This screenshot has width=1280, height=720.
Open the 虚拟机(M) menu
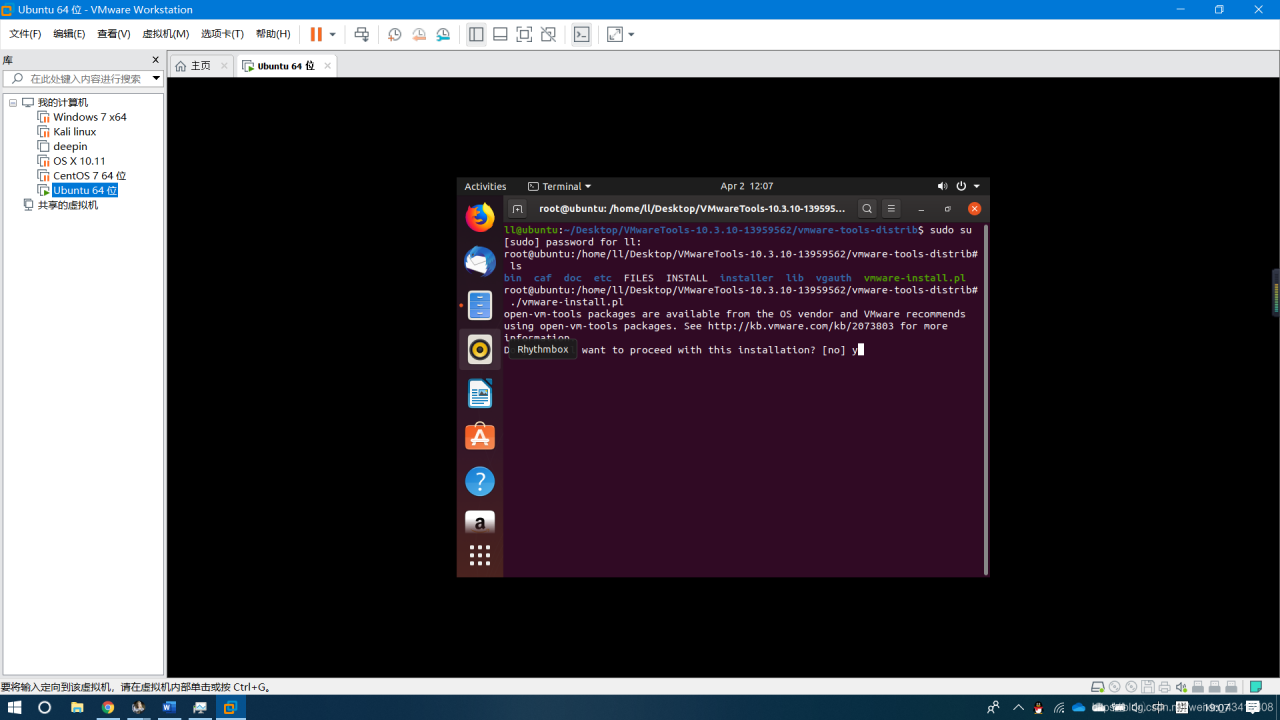click(165, 34)
